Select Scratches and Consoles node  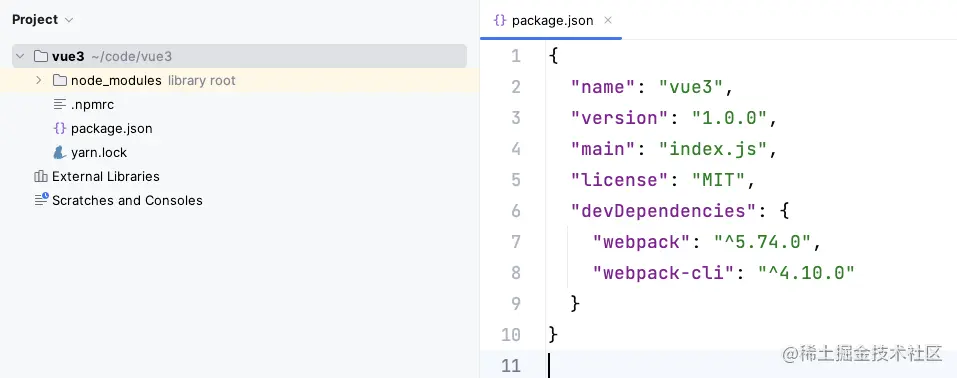(127, 200)
